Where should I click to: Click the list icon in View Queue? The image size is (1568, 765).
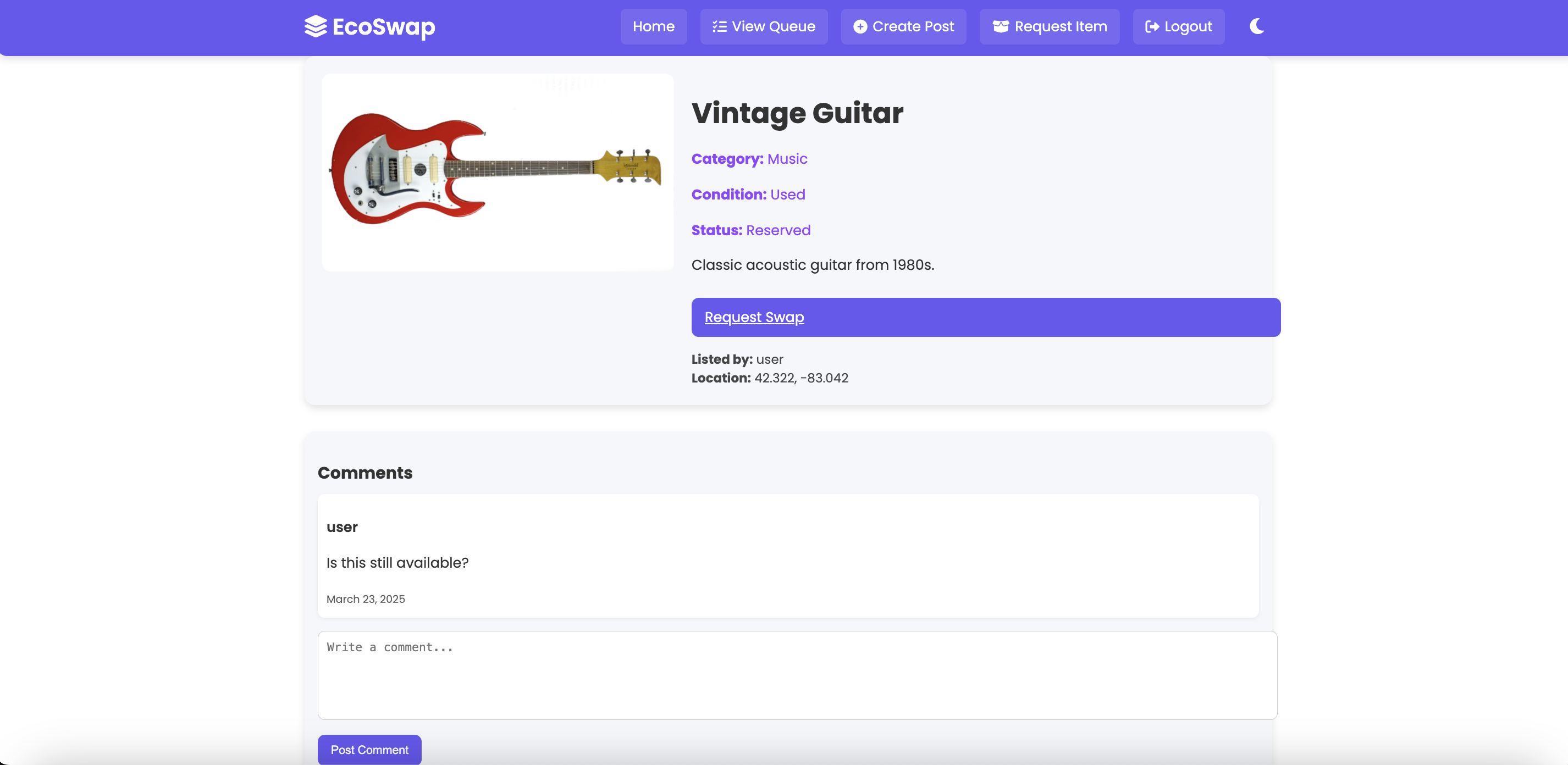pos(720,27)
